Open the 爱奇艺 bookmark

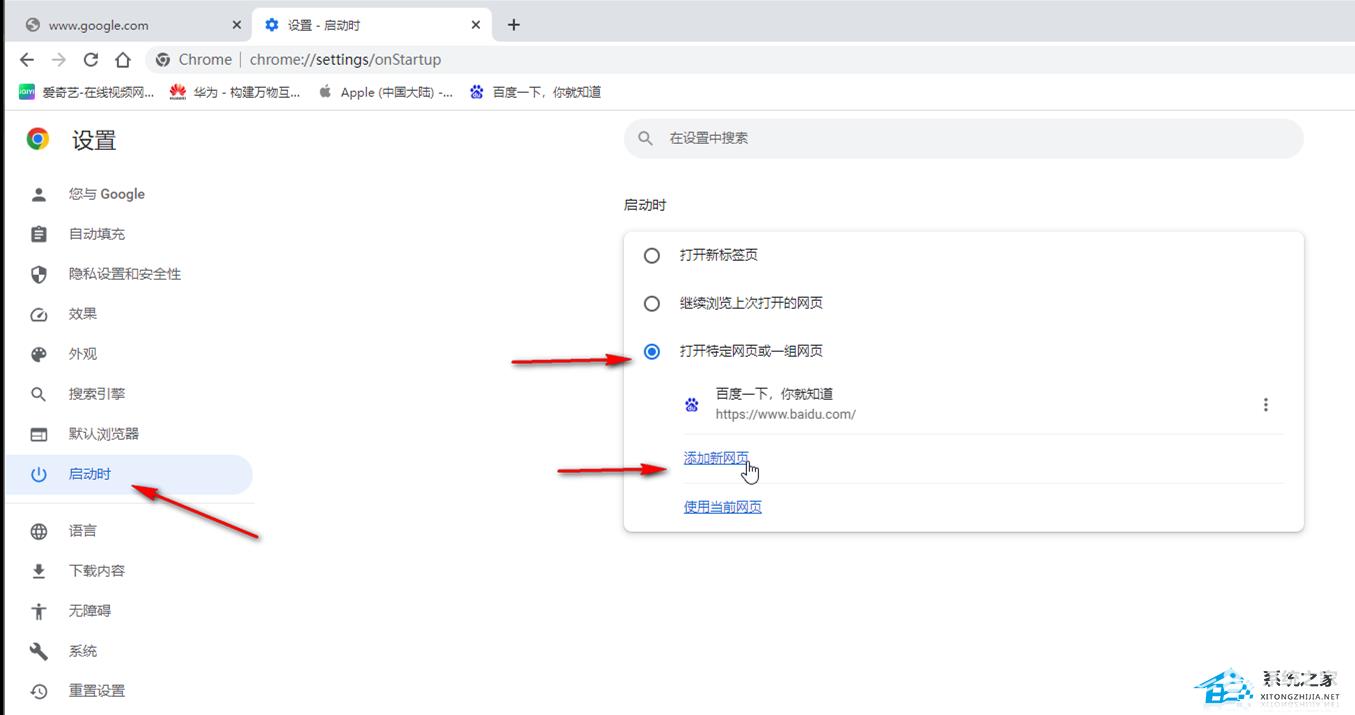pos(87,92)
